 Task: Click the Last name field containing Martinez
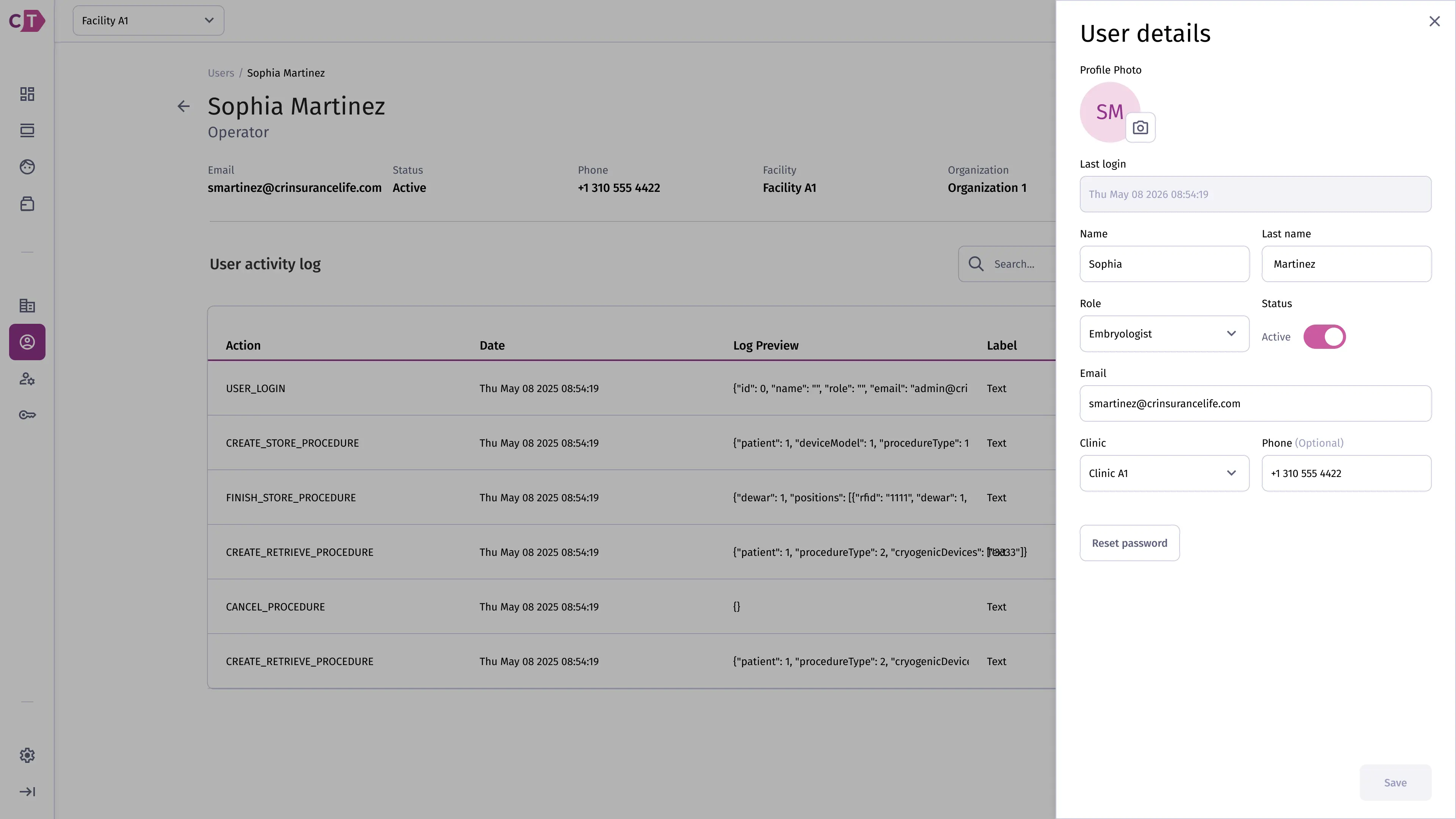(1346, 264)
